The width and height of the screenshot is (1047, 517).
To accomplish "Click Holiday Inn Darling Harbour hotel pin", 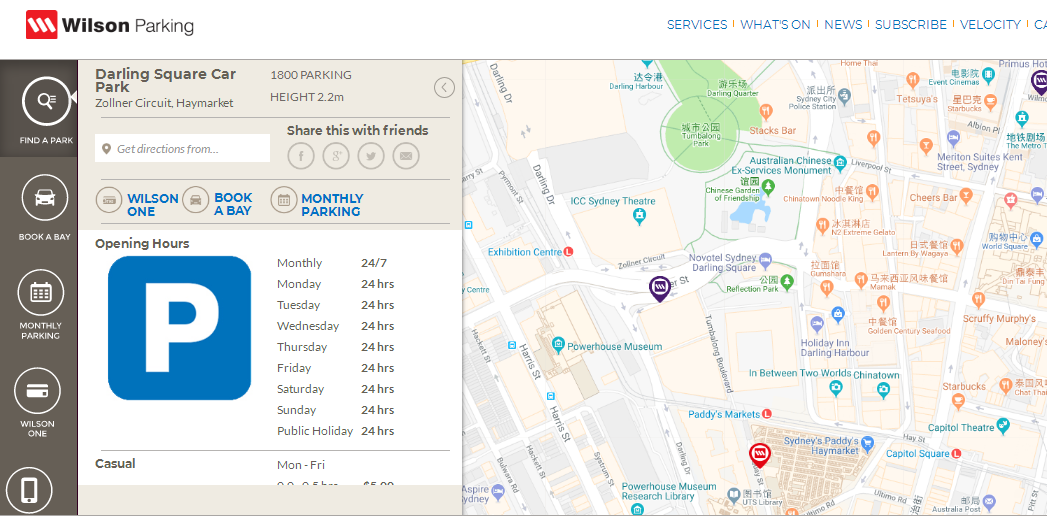I will (816, 325).
